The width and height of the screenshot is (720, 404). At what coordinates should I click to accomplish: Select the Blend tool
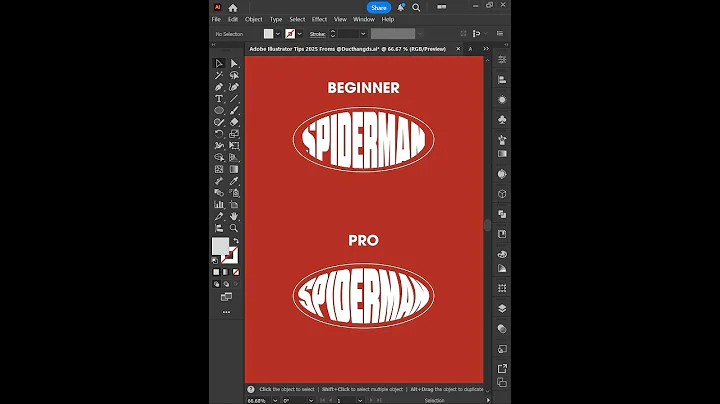point(219,193)
